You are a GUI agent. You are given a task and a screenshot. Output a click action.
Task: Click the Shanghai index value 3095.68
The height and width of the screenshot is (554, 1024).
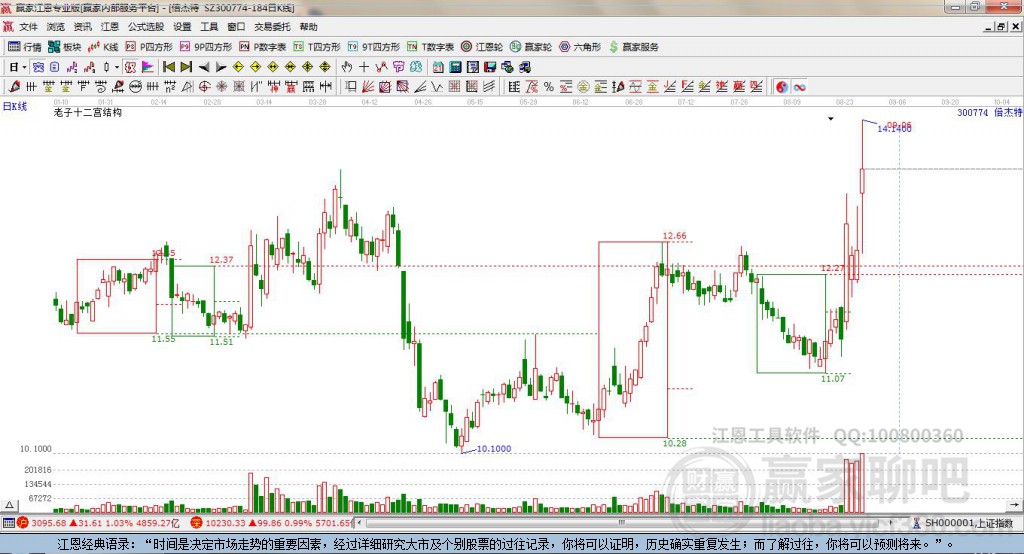point(48,523)
